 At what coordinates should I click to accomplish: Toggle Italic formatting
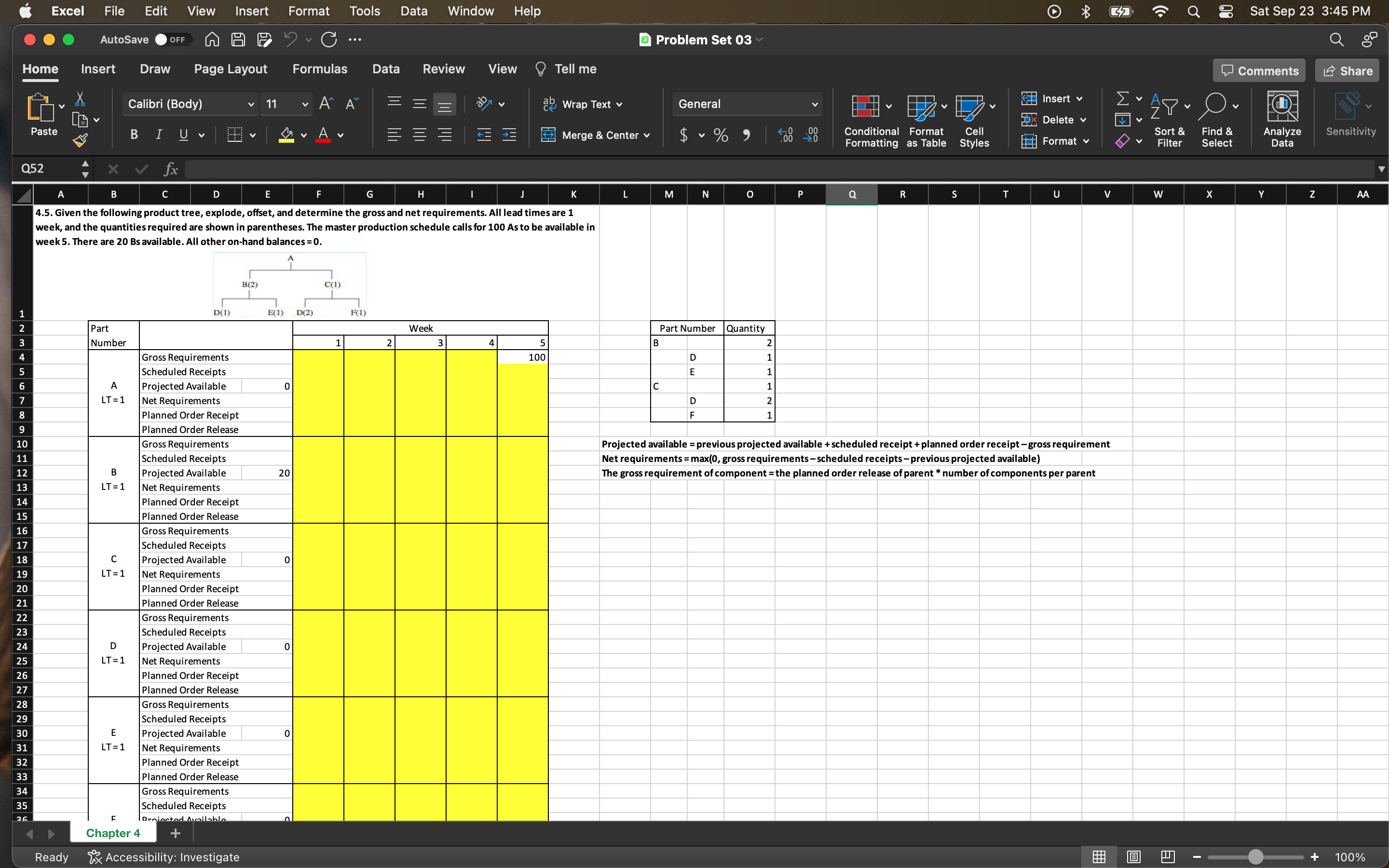(x=158, y=135)
